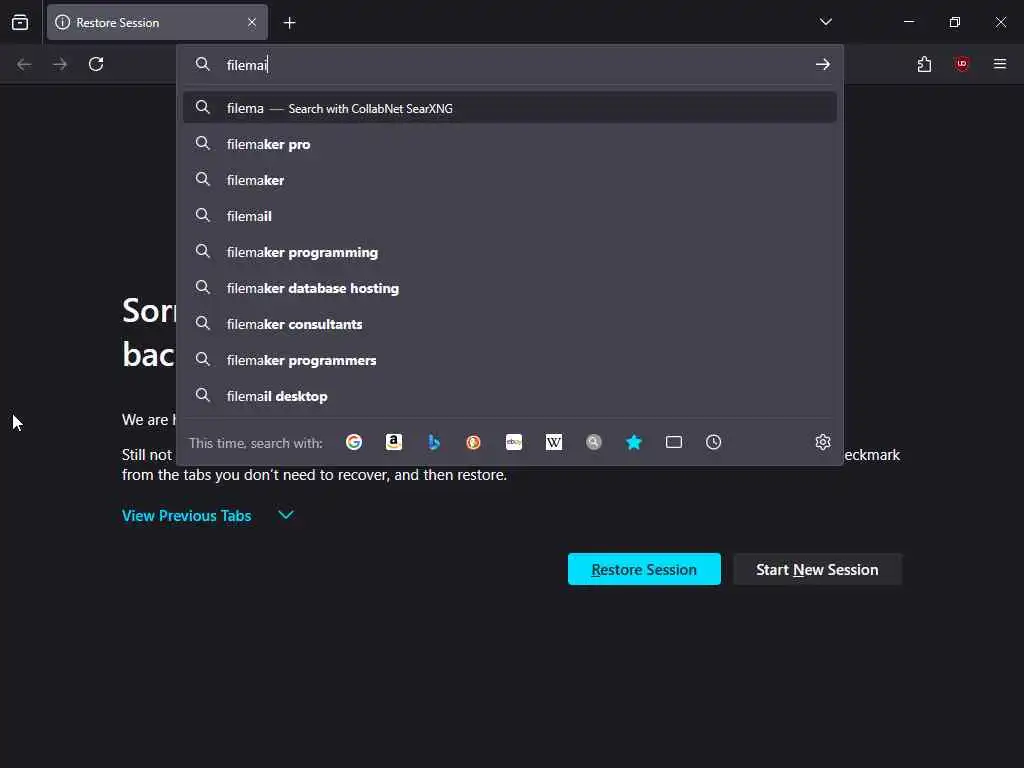Click the View Previous Tabs link
The image size is (1024, 768).
pyautogui.click(x=187, y=515)
